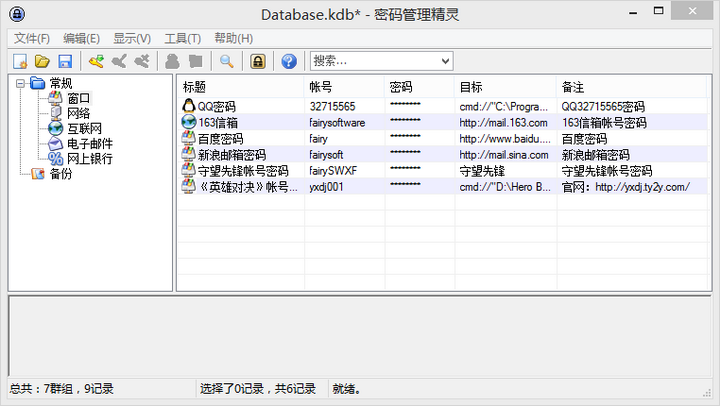Viewport: 720px width, 406px height.
Task: Open the 工具(T) menu
Action: pyautogui.click(x=183, y=39)
